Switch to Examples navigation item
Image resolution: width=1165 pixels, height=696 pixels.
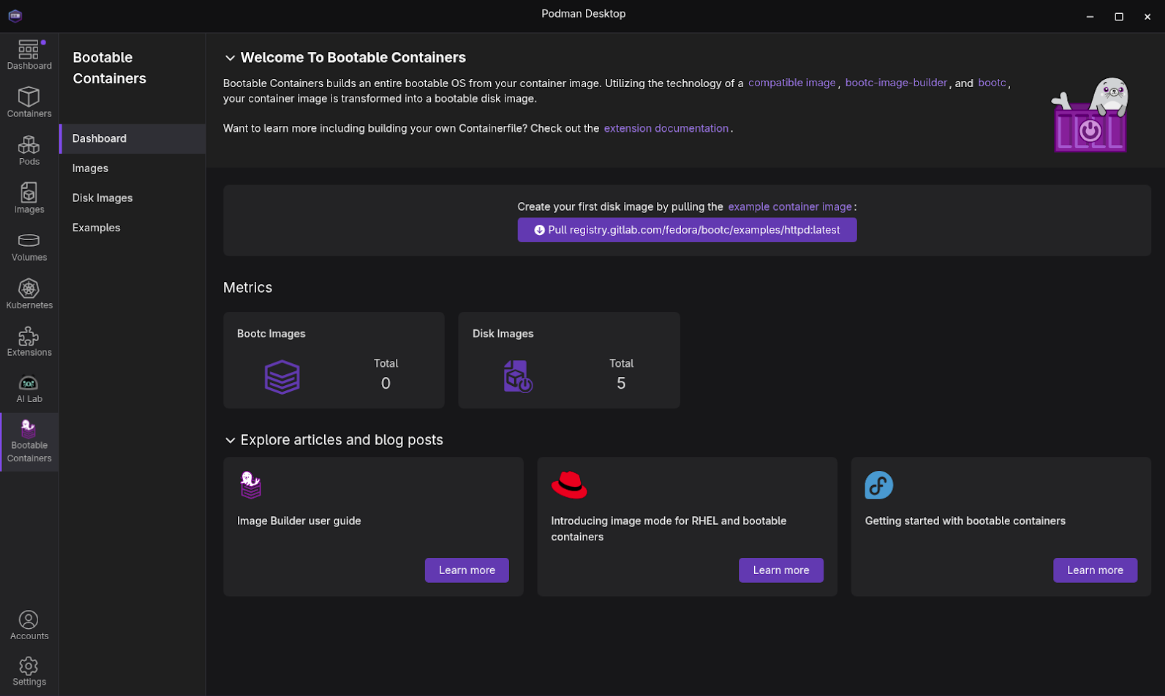click(96, 228)
